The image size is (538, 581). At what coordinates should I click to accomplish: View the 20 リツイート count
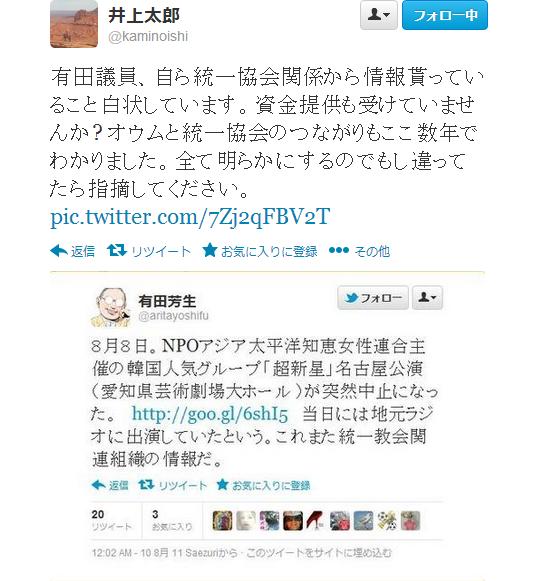tap(112, 520)
